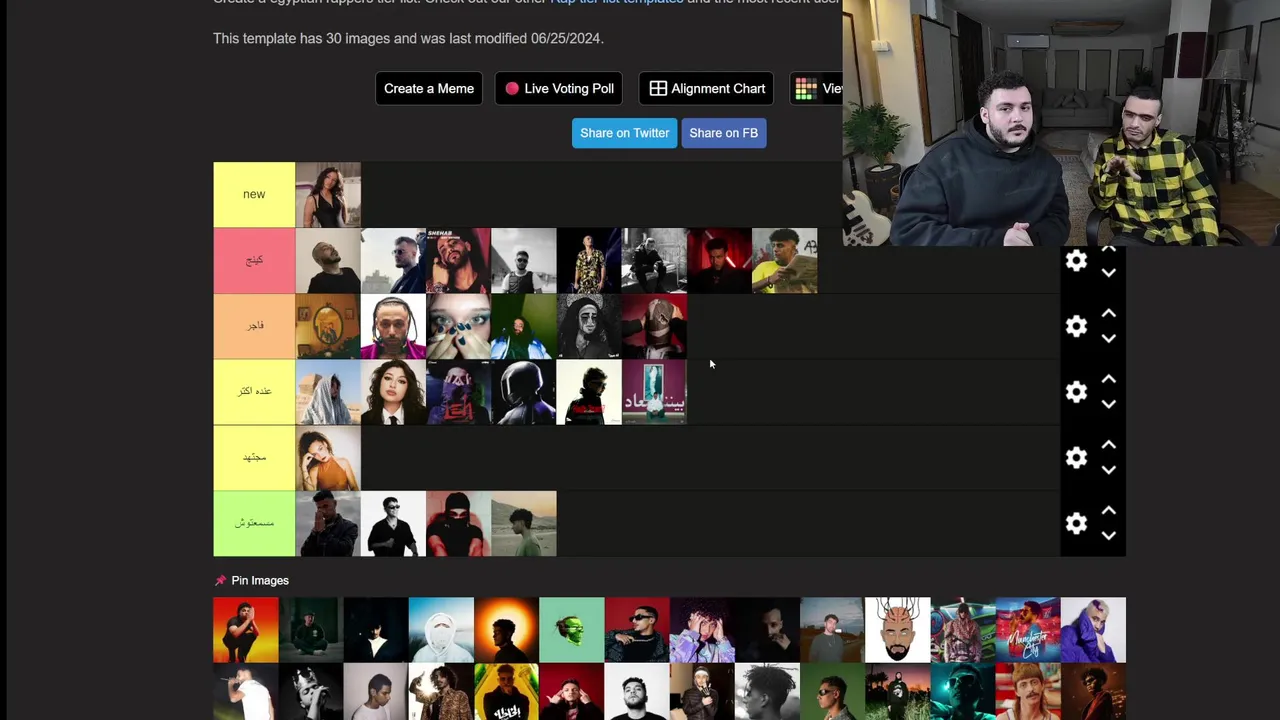Pick the silhouette against glowing orange sun
1280x720 pixels.
pyautogui.click(x=506, y=630)
